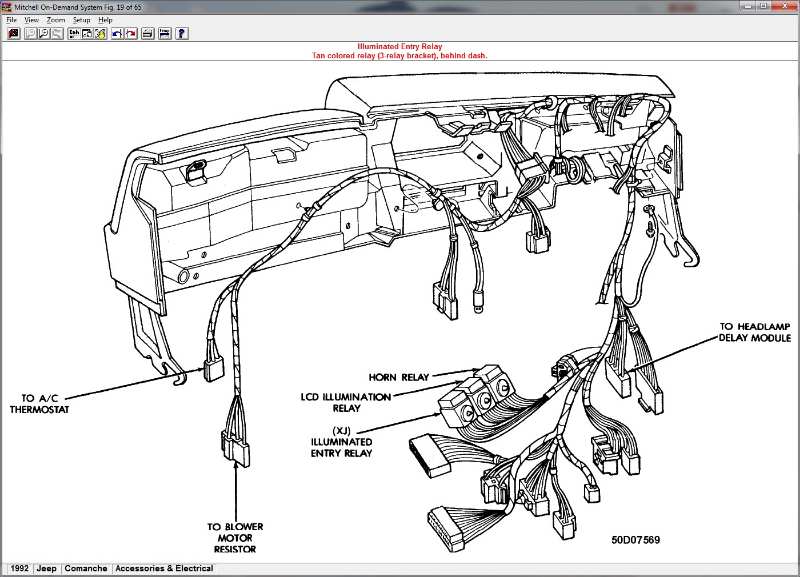Select the Jeep make status bar field
Screen dimensions: 800x577
coord(47,569)
